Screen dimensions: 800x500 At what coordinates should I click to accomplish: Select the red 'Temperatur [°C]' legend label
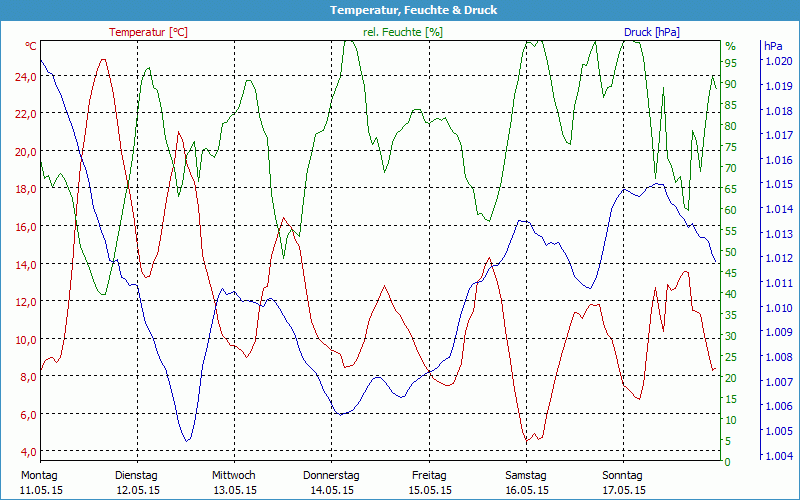pyautogui.click(x=148, y=32)
